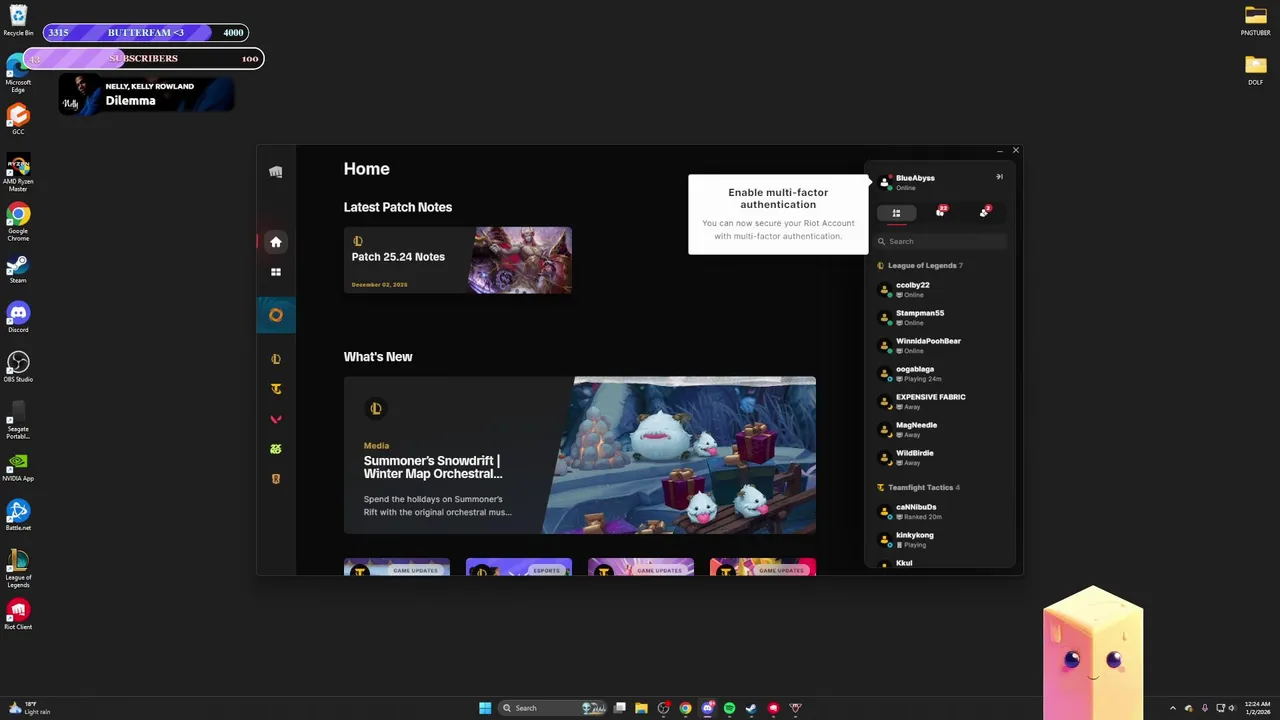Select friend ccolby22
1280x720 pixels.
point(940,289)
